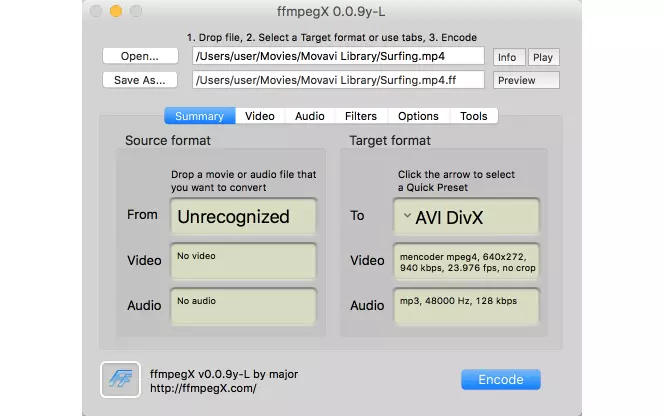Click the Preview button
The width and height of the screenshot is (664, 416).
(x=526, y=80)
